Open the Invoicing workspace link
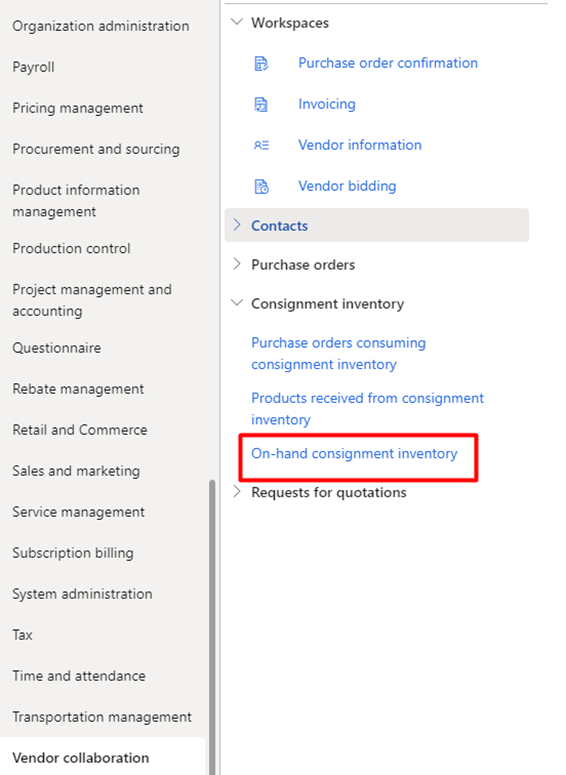 [x=327, y=104]
